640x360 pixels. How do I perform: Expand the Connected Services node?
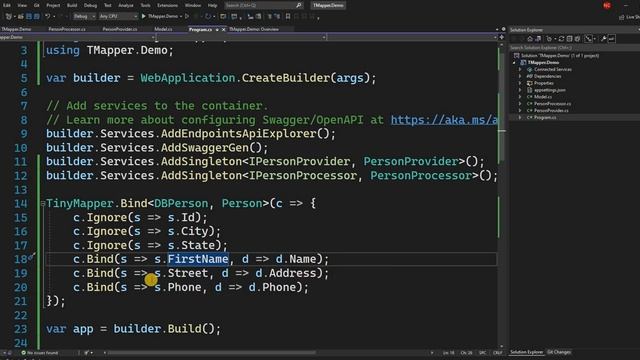coord(520,69)
